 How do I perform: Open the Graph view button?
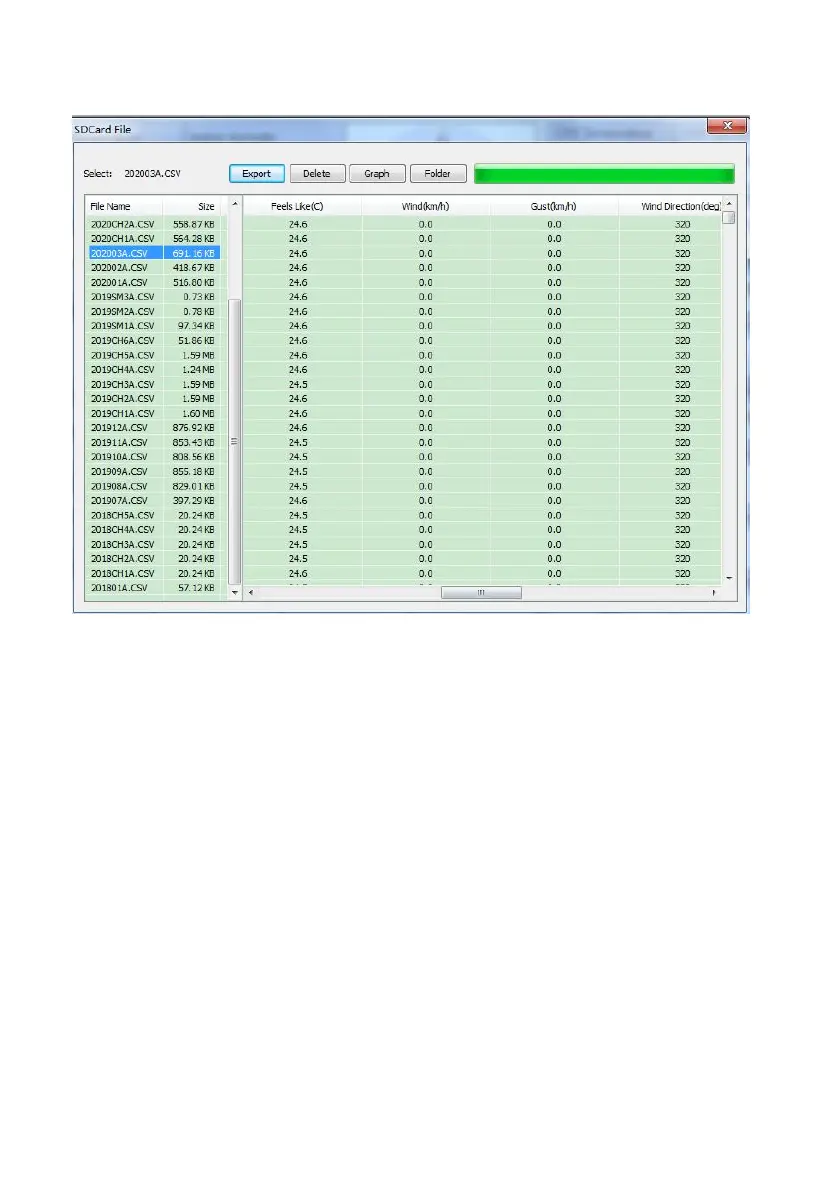point(377,173)
